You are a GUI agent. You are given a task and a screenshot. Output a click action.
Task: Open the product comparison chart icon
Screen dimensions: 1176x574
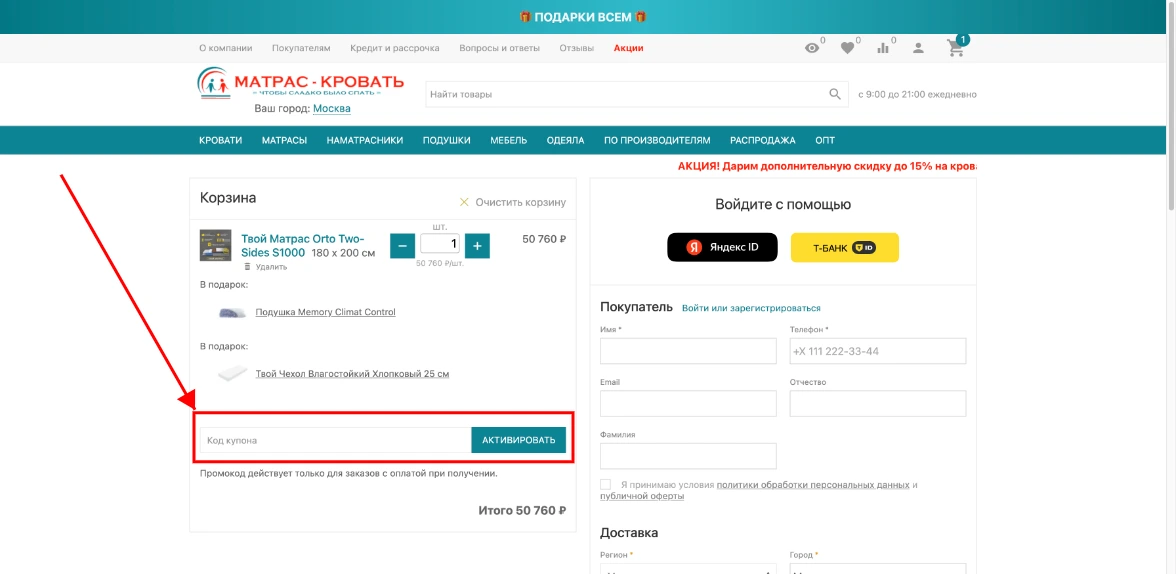pos(883,48)
